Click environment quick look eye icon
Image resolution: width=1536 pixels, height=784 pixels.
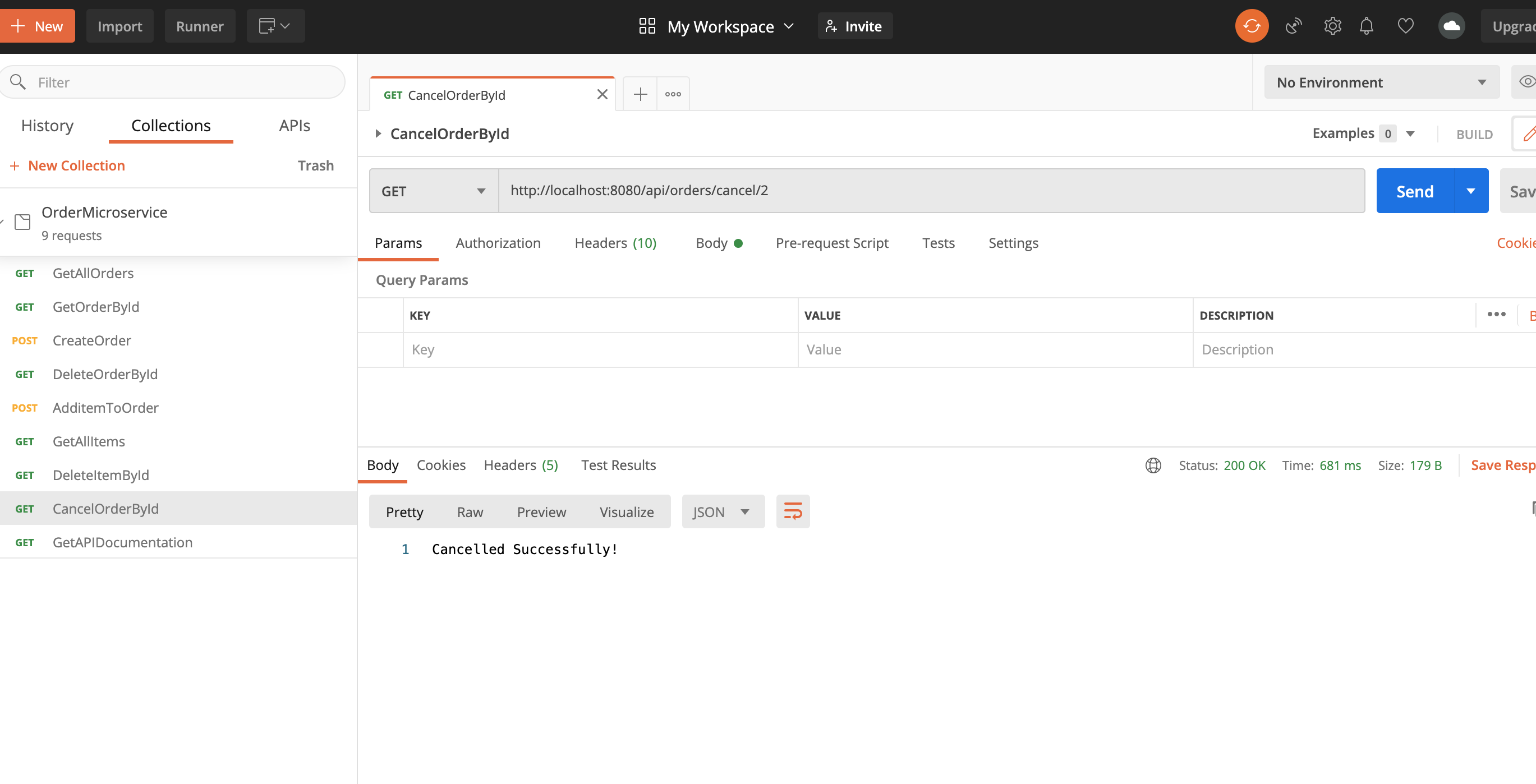pos(1526,82)
